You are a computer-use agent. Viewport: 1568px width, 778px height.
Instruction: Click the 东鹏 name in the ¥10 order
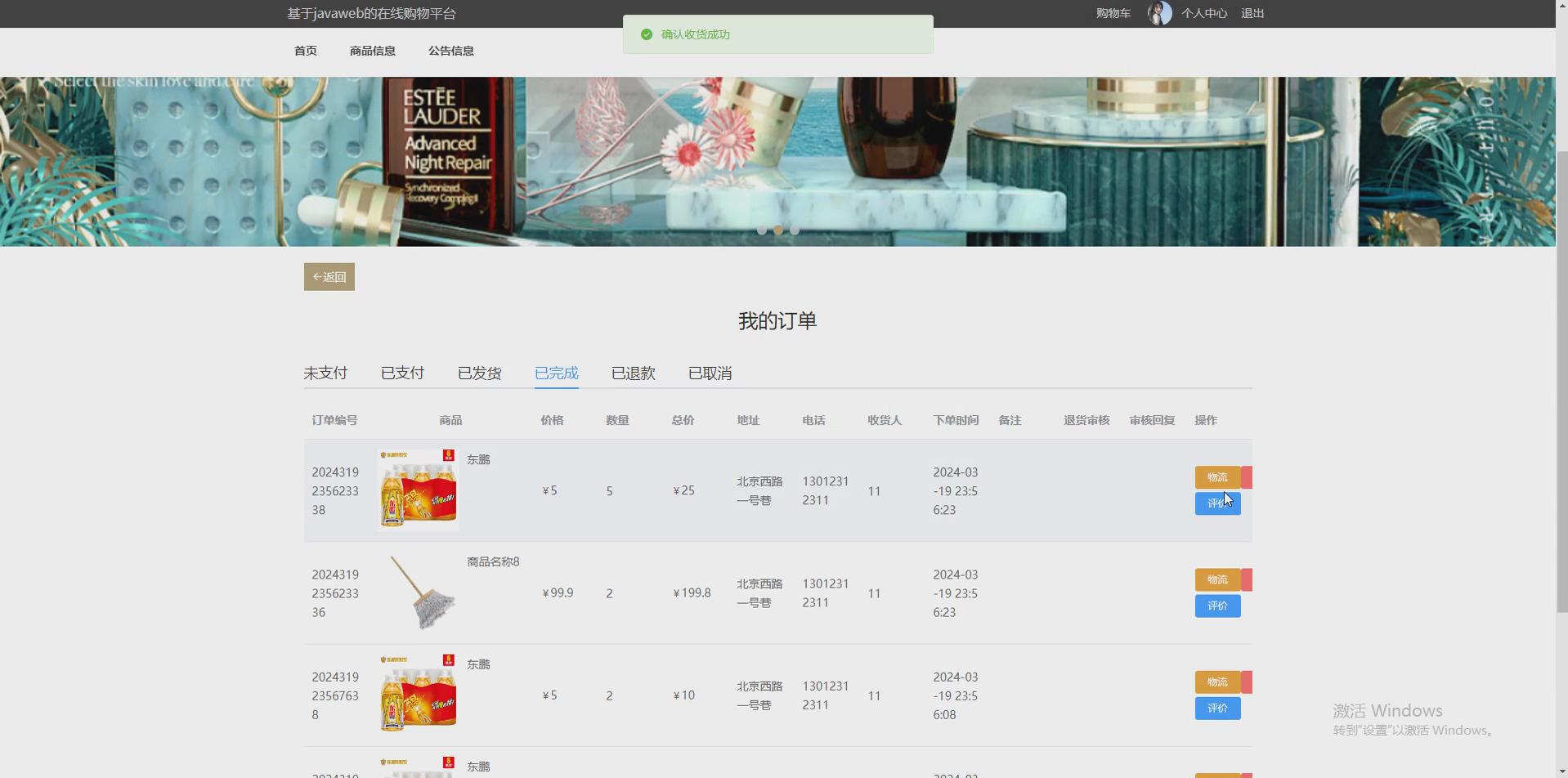(478, 664)
